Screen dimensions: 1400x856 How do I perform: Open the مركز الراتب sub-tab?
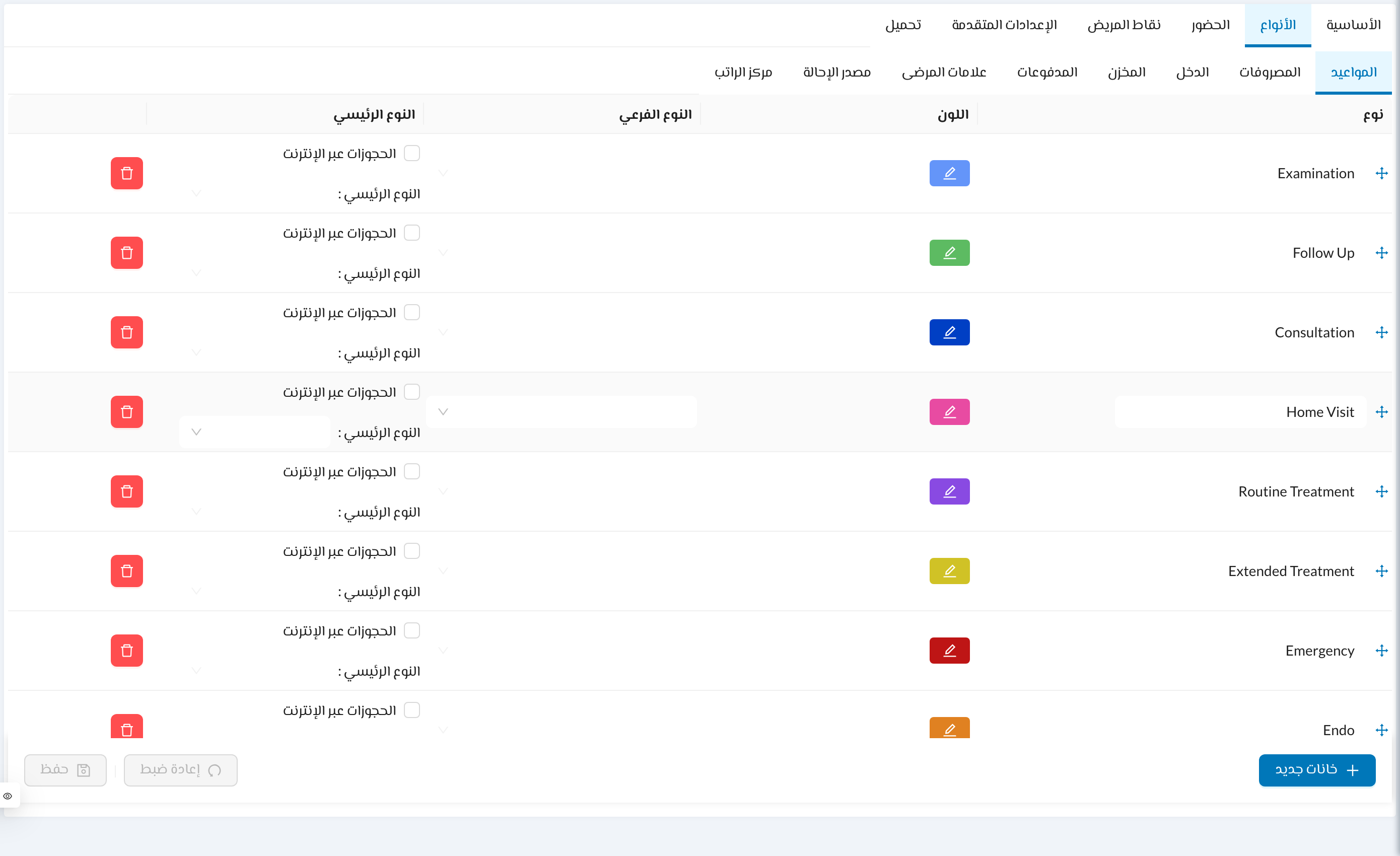tap(743, 72)
